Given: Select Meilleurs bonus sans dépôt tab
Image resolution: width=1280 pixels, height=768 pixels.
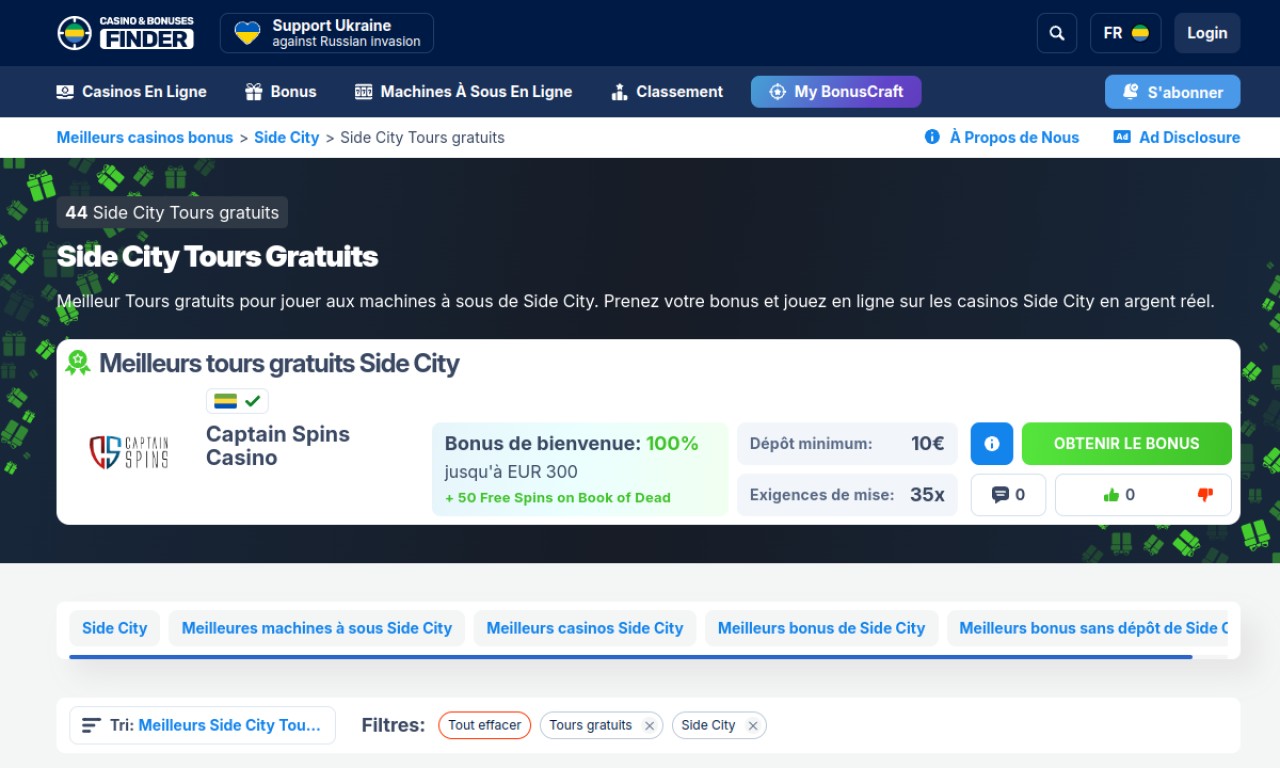Looking at the screenshot, I should pyautogui.click(x=1088, y=628).
